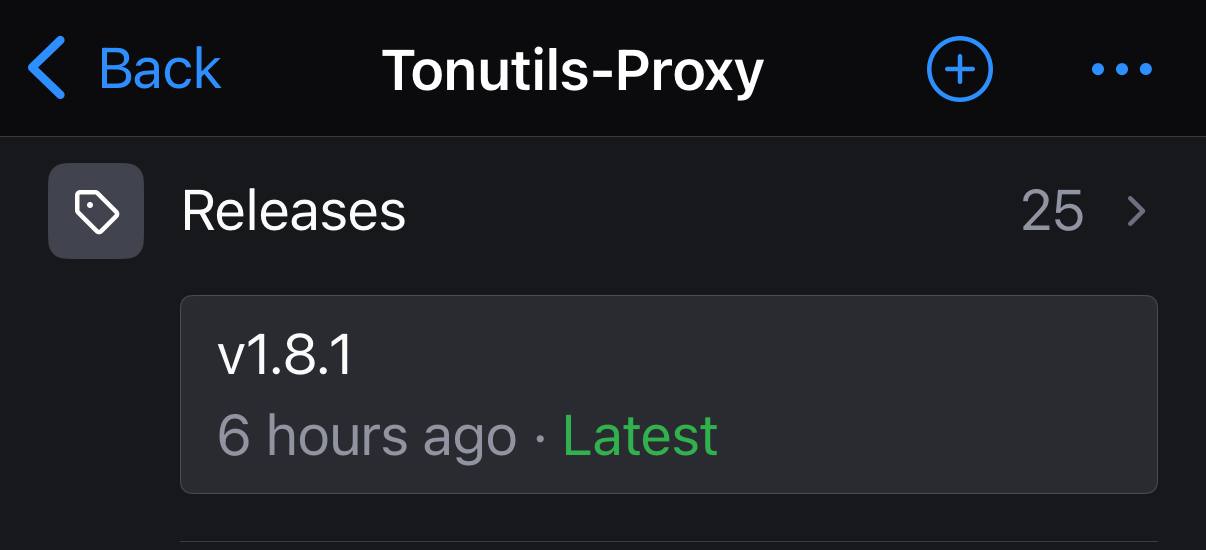Tap the Releases label text

[x=294, y=211]
